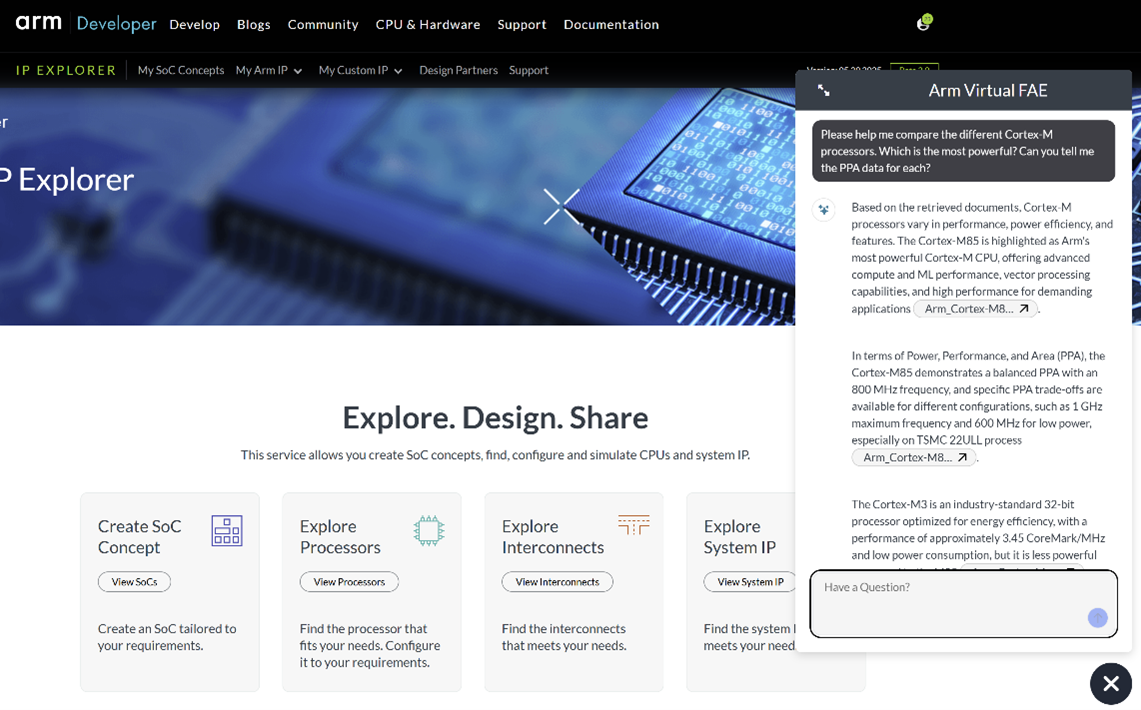Expand the My Custom IP dropdown
Image resolution: width=1141 pixels, height=710 pixels.
(360, 71)
